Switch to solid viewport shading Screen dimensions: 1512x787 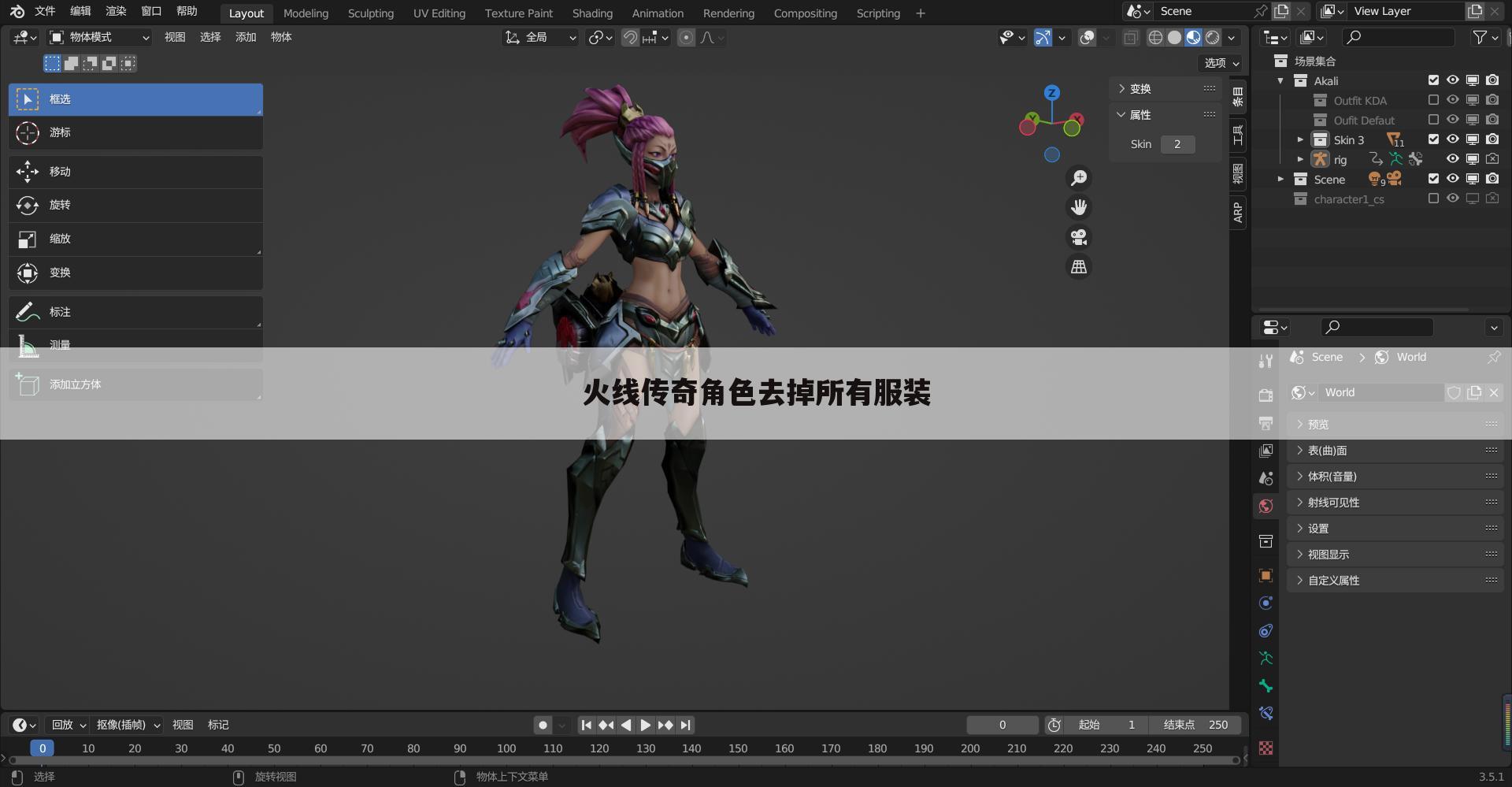pos(1174,37)
